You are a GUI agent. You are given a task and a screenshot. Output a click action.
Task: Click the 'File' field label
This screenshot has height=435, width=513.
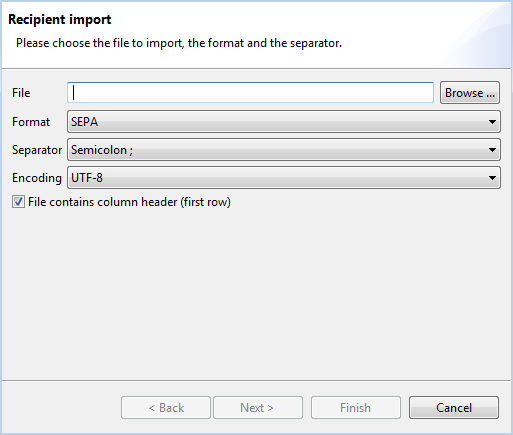(x=21, y=93)
